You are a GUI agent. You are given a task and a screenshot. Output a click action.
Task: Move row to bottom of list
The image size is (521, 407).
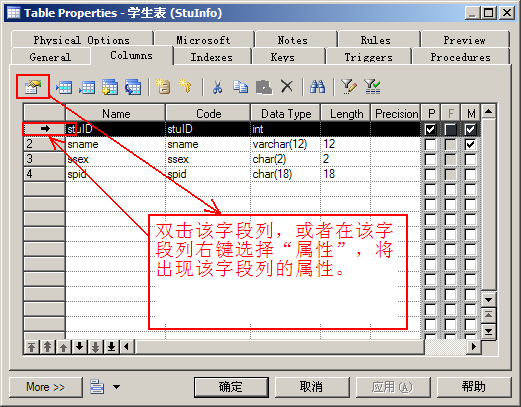111,347
